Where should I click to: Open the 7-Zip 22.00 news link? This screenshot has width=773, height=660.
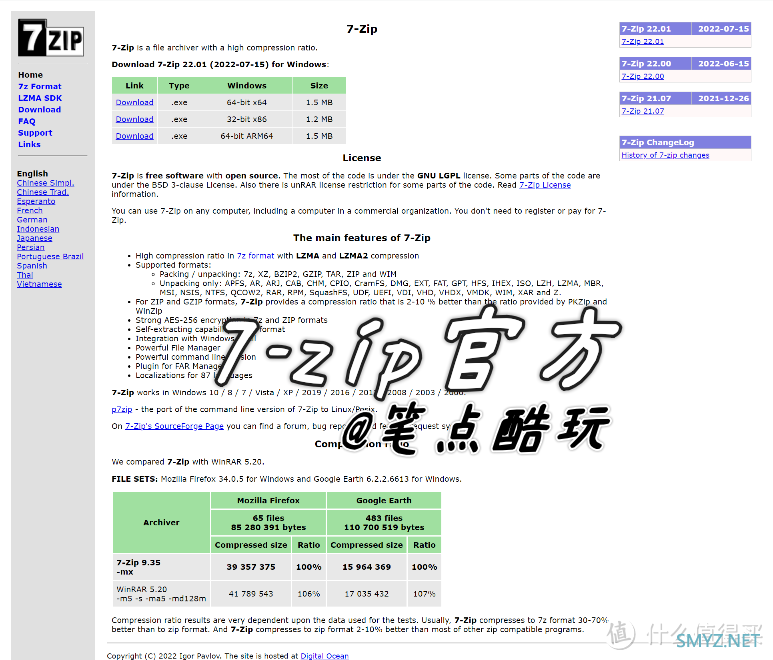click(642, 76)
